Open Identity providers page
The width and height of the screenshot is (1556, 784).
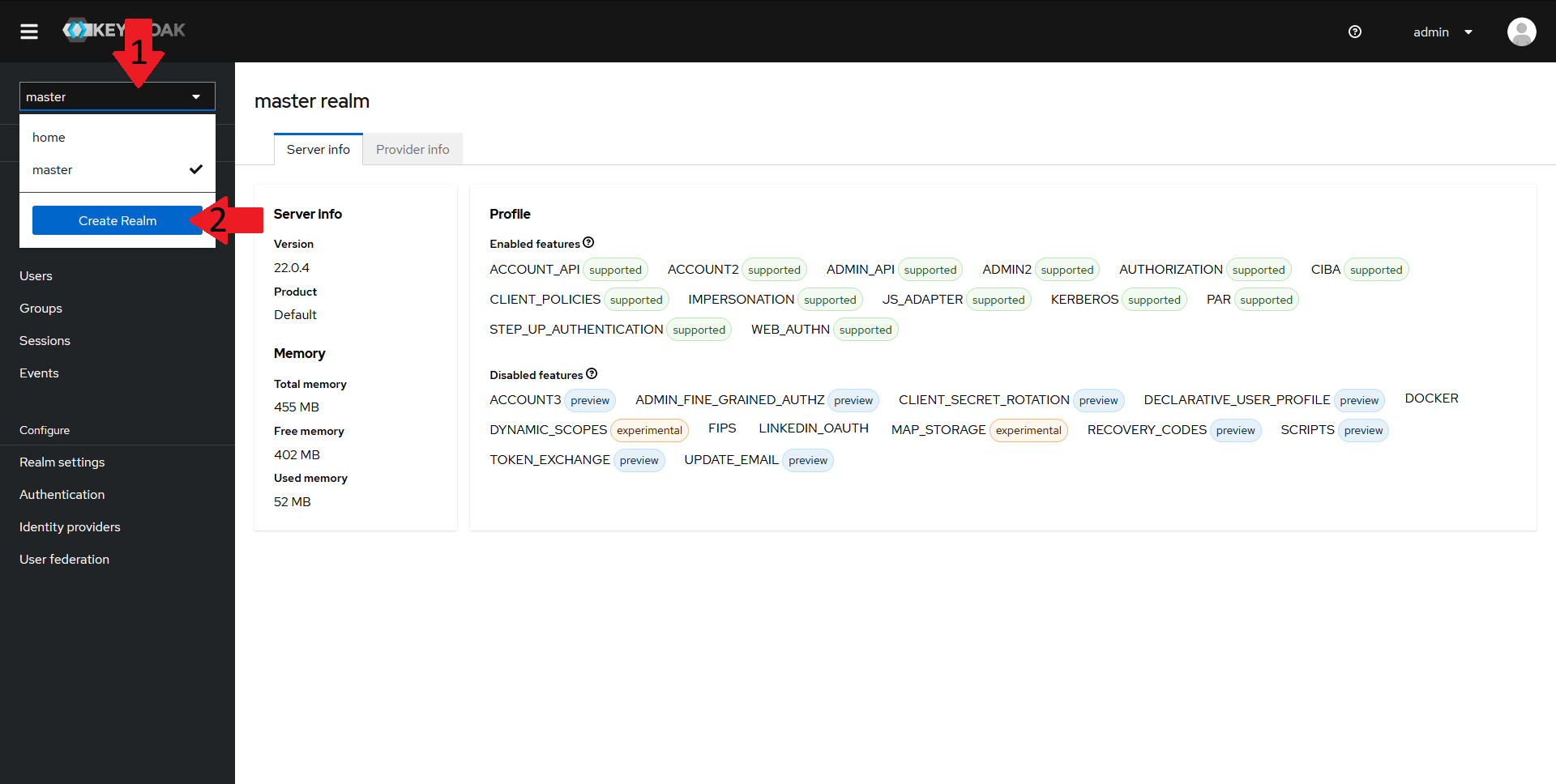tap(70, 527)
